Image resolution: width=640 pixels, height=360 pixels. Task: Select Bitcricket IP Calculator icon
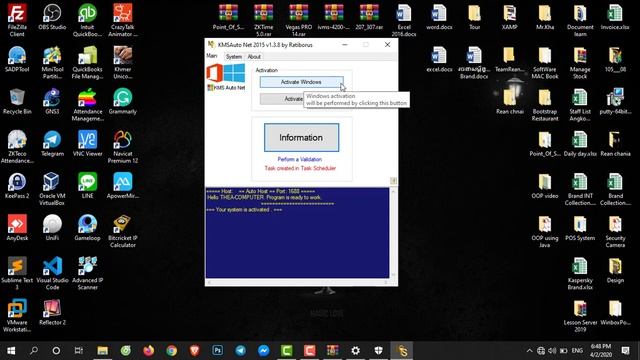point(122,231)
